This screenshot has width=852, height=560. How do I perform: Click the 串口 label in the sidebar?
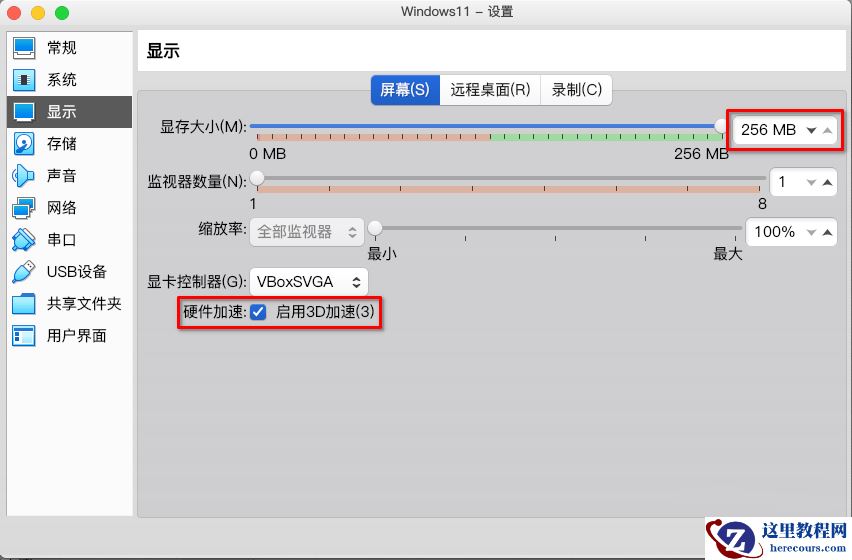pos(61,240)
